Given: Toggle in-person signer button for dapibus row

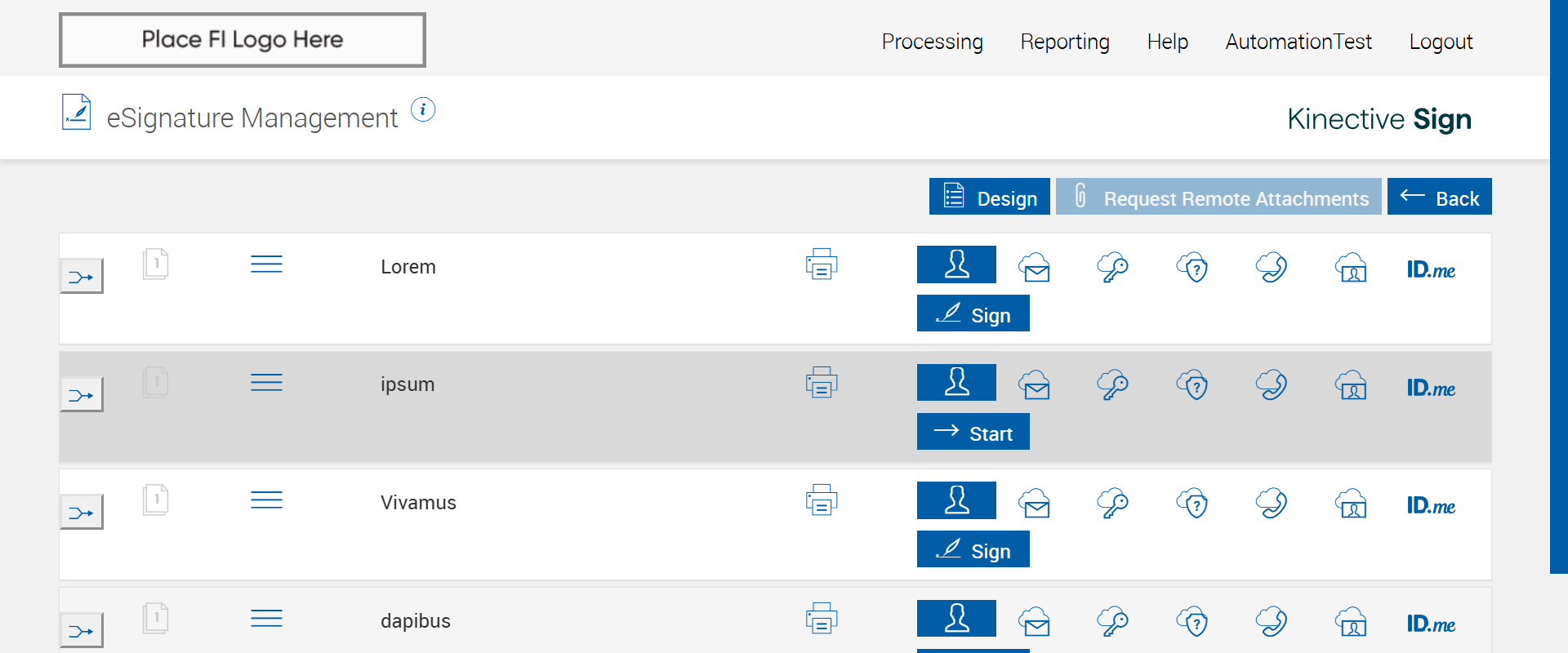Looking at the screenshot, I should [x=956, y=618].
